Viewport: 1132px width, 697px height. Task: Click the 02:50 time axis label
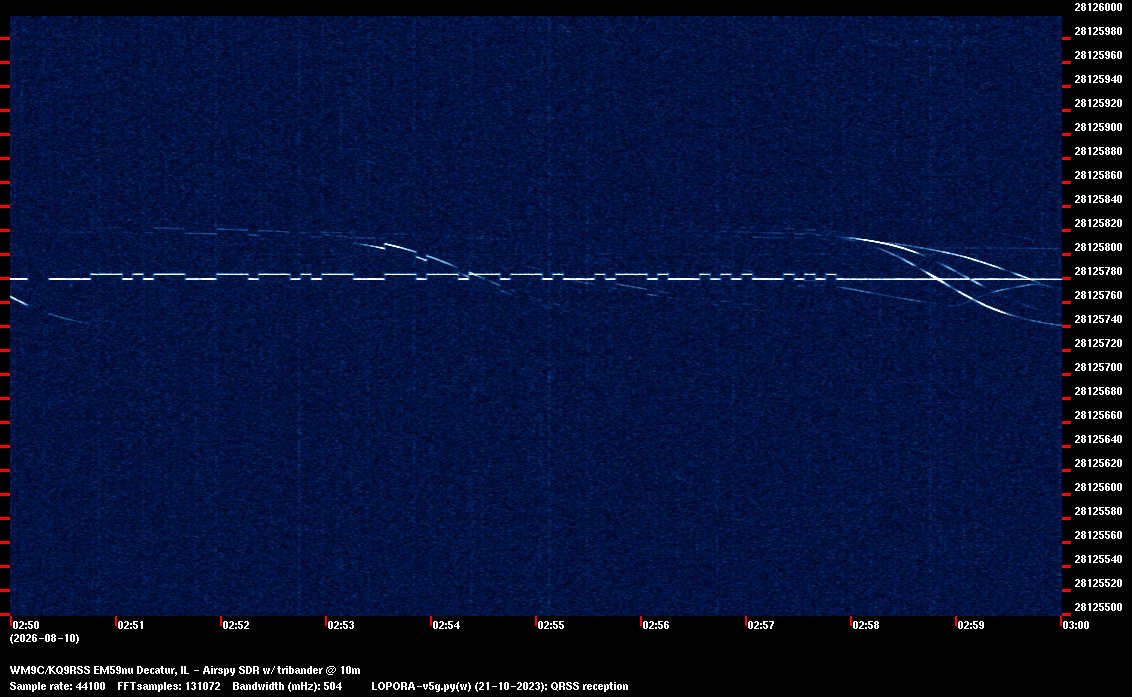coord(26,625)
